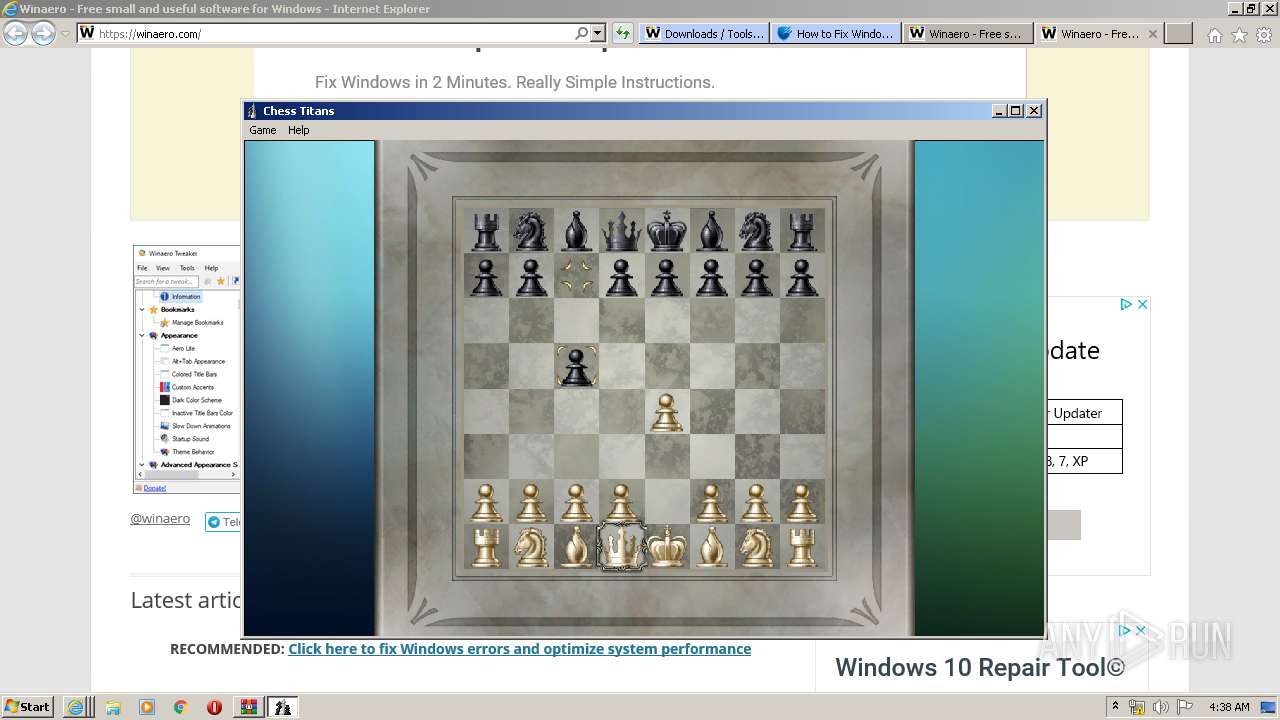1280x720 pixels.
Task: Open the address bar autocomplete dropdown arrow
Action: 597,33
